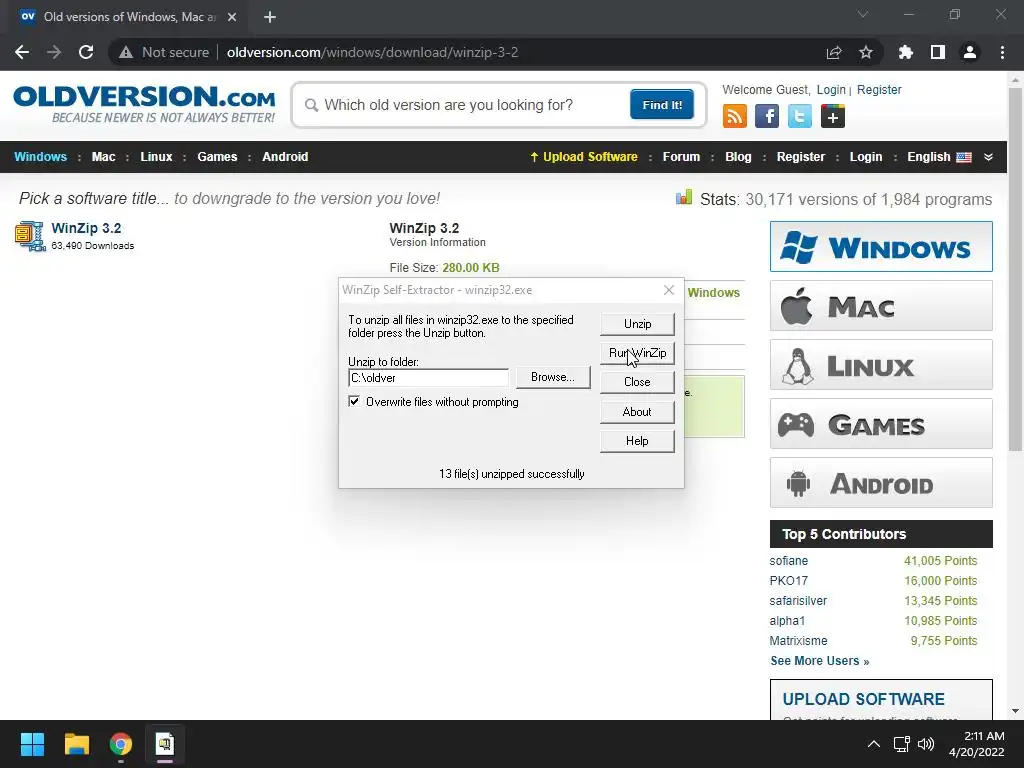Click the plus share icon
Image resolution: width=1024 pixels, height=768 pixels.
click(x=833, y=117)
